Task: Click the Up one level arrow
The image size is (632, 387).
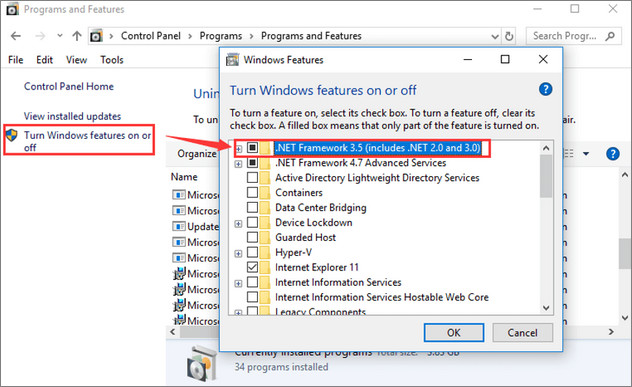Action: pos(77,36)
